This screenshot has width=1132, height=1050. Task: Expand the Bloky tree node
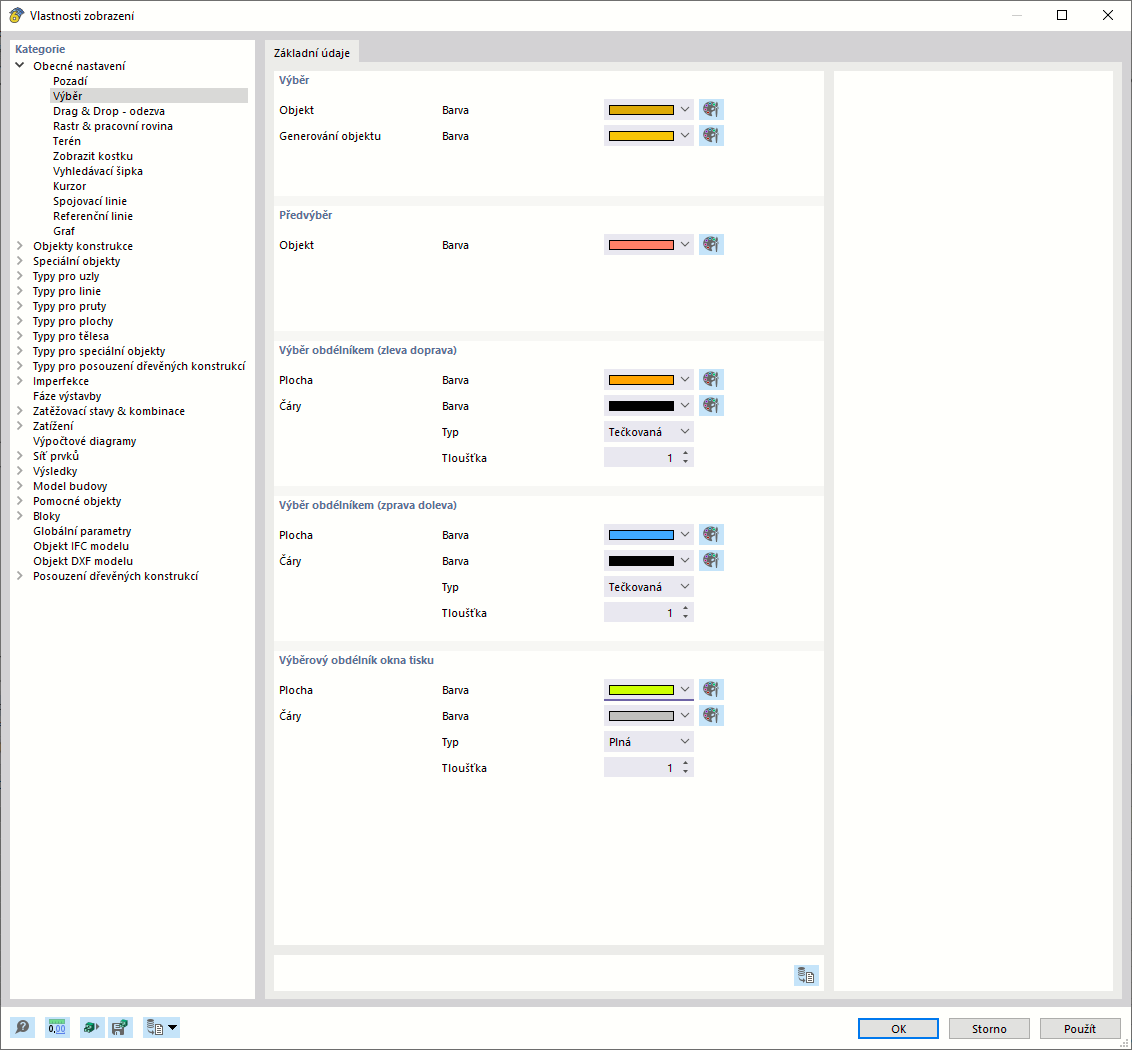[20, 516]
